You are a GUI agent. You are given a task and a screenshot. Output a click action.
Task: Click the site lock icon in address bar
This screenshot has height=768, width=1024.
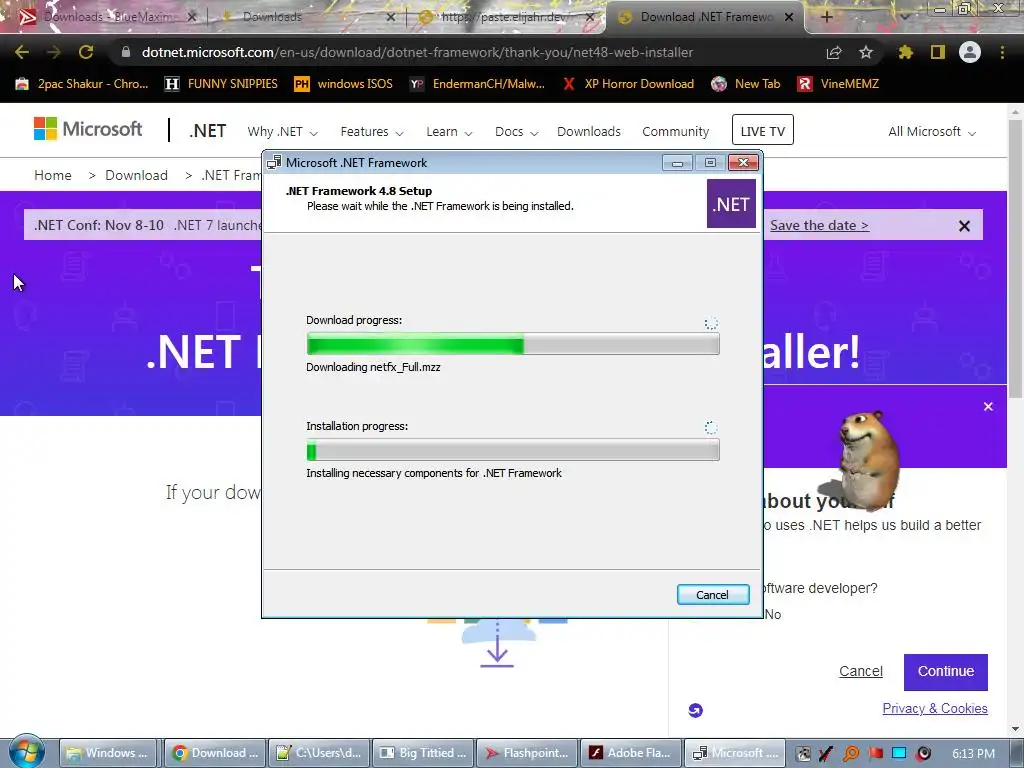[126, 52]
